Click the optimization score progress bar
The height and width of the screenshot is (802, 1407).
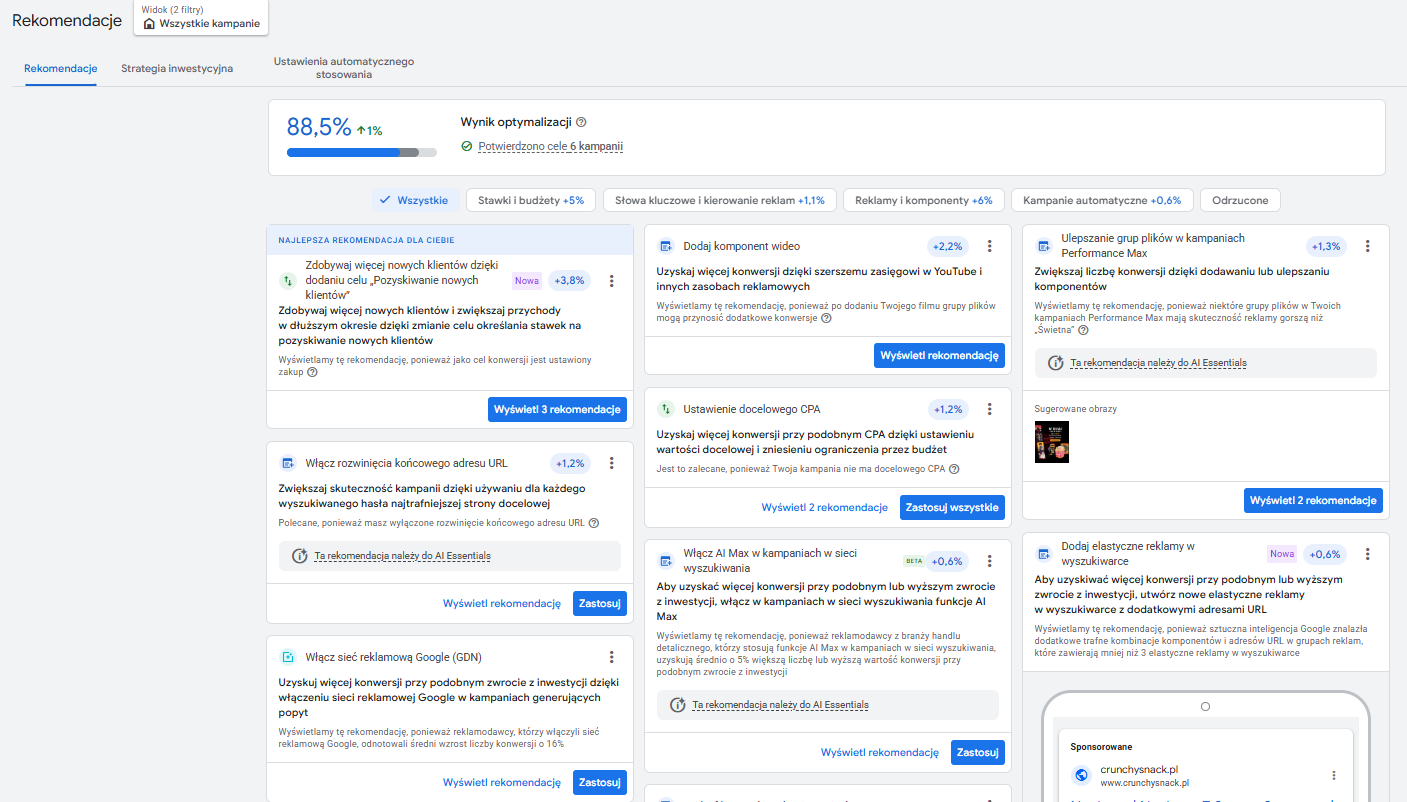coord(362,152)
